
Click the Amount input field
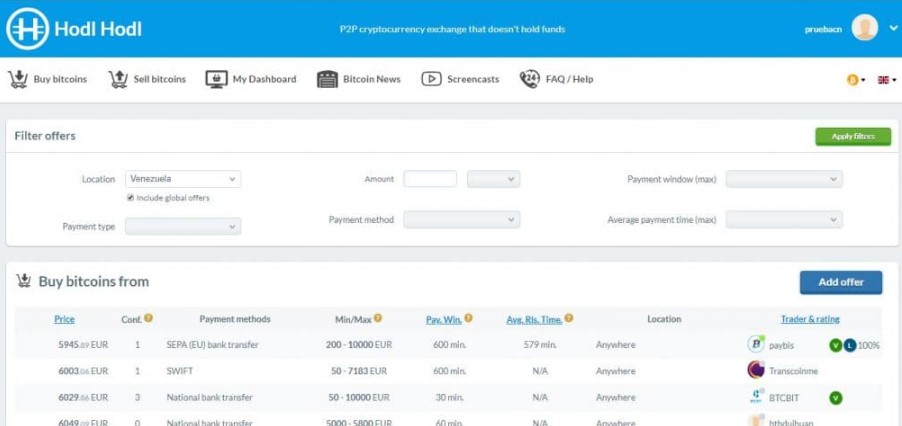click(430, 179)
